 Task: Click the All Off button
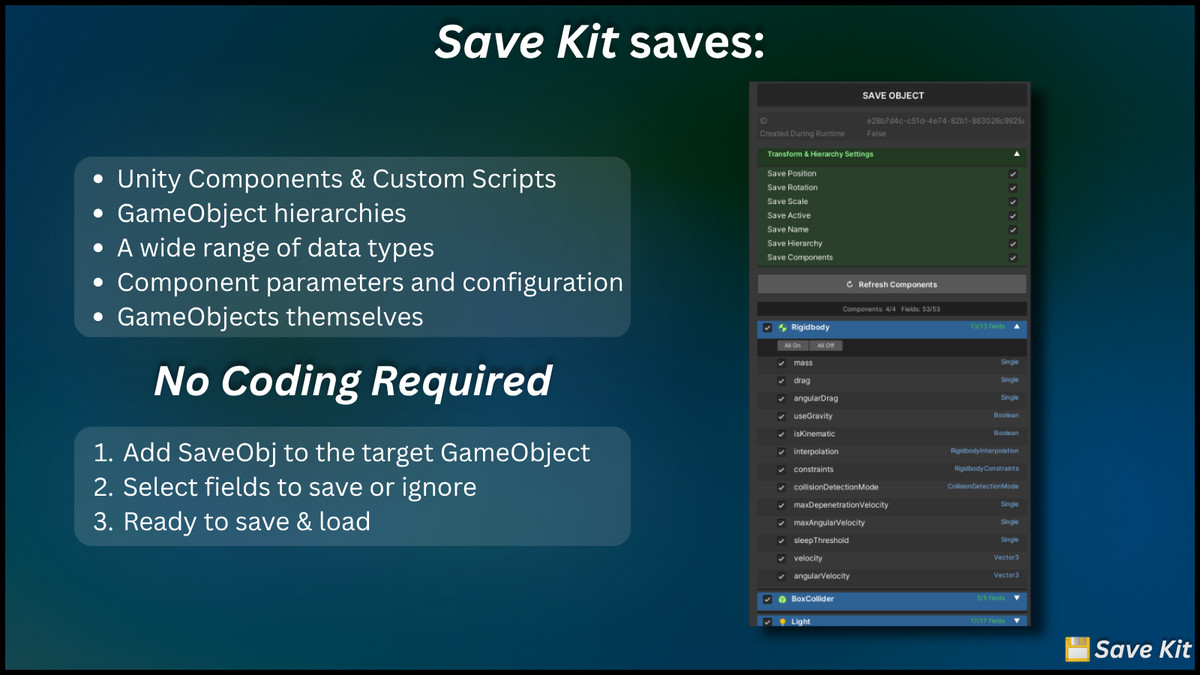[x=826, y=345]
